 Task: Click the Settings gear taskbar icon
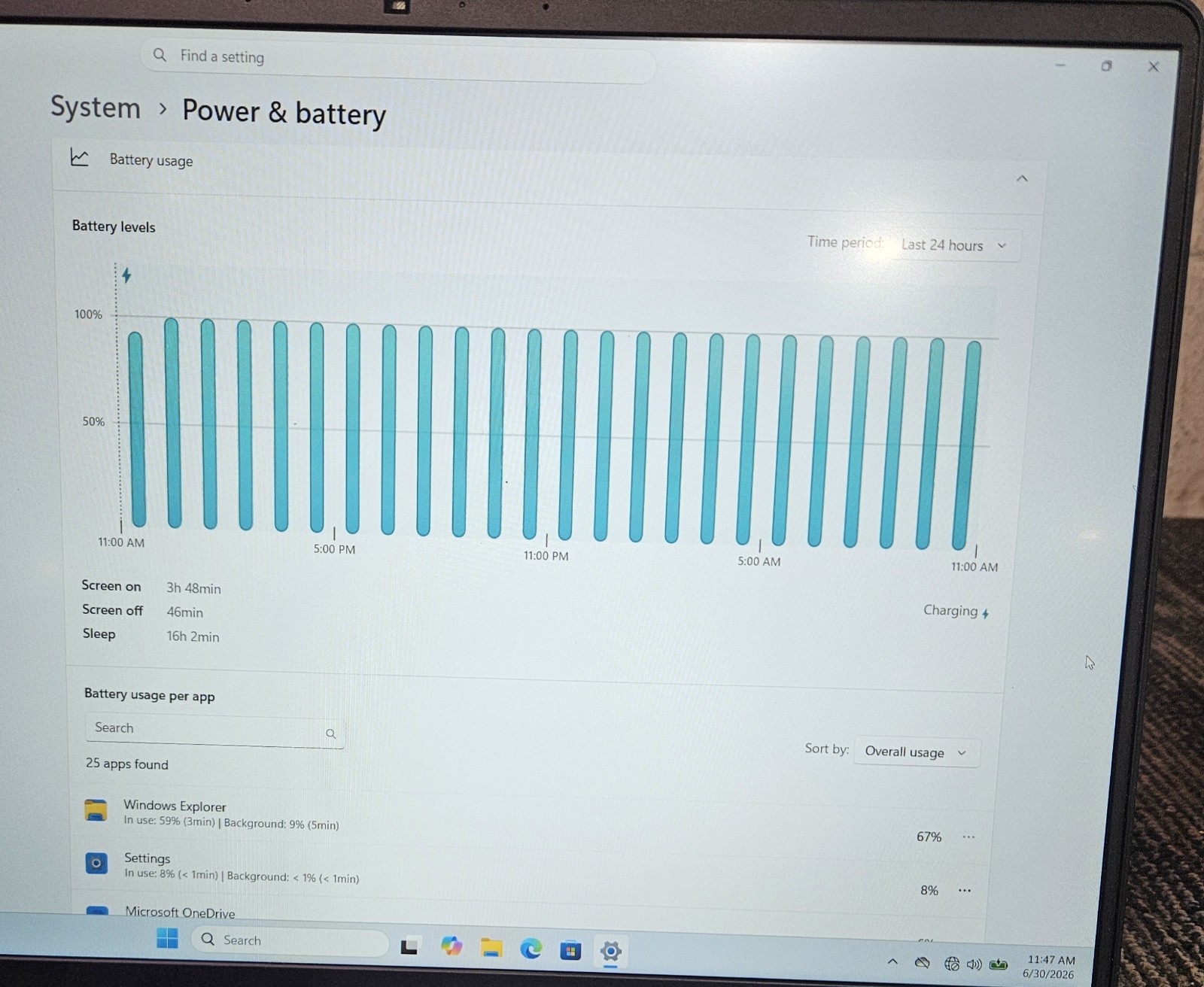coord(610,952)
